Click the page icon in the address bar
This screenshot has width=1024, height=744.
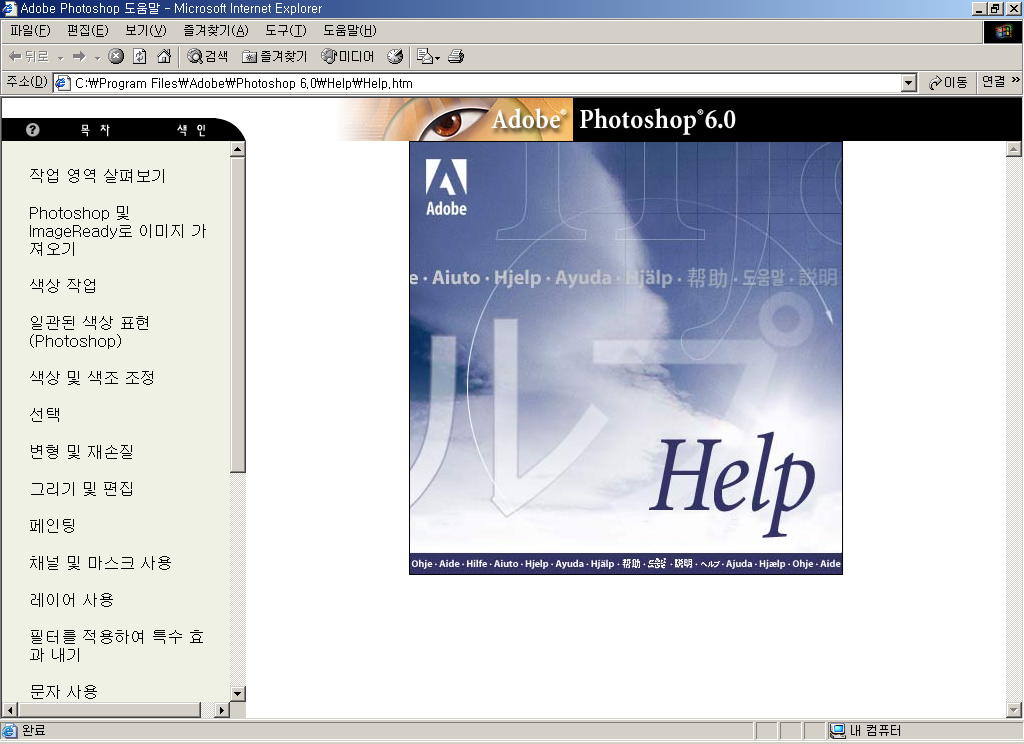tap(63, 83)
